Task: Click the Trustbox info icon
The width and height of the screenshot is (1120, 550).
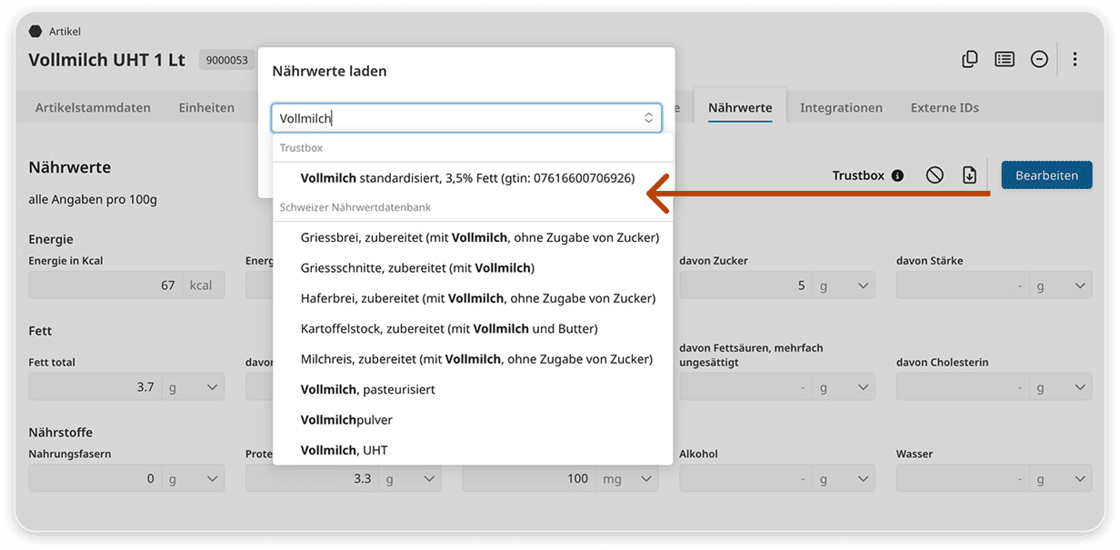Action: pyautogui.click(x=897, y=176)
